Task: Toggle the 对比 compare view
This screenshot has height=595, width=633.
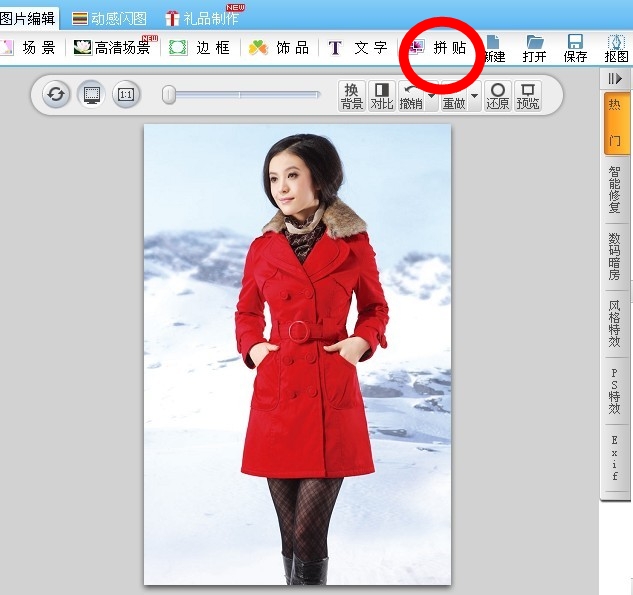Action: click(381, 96)
